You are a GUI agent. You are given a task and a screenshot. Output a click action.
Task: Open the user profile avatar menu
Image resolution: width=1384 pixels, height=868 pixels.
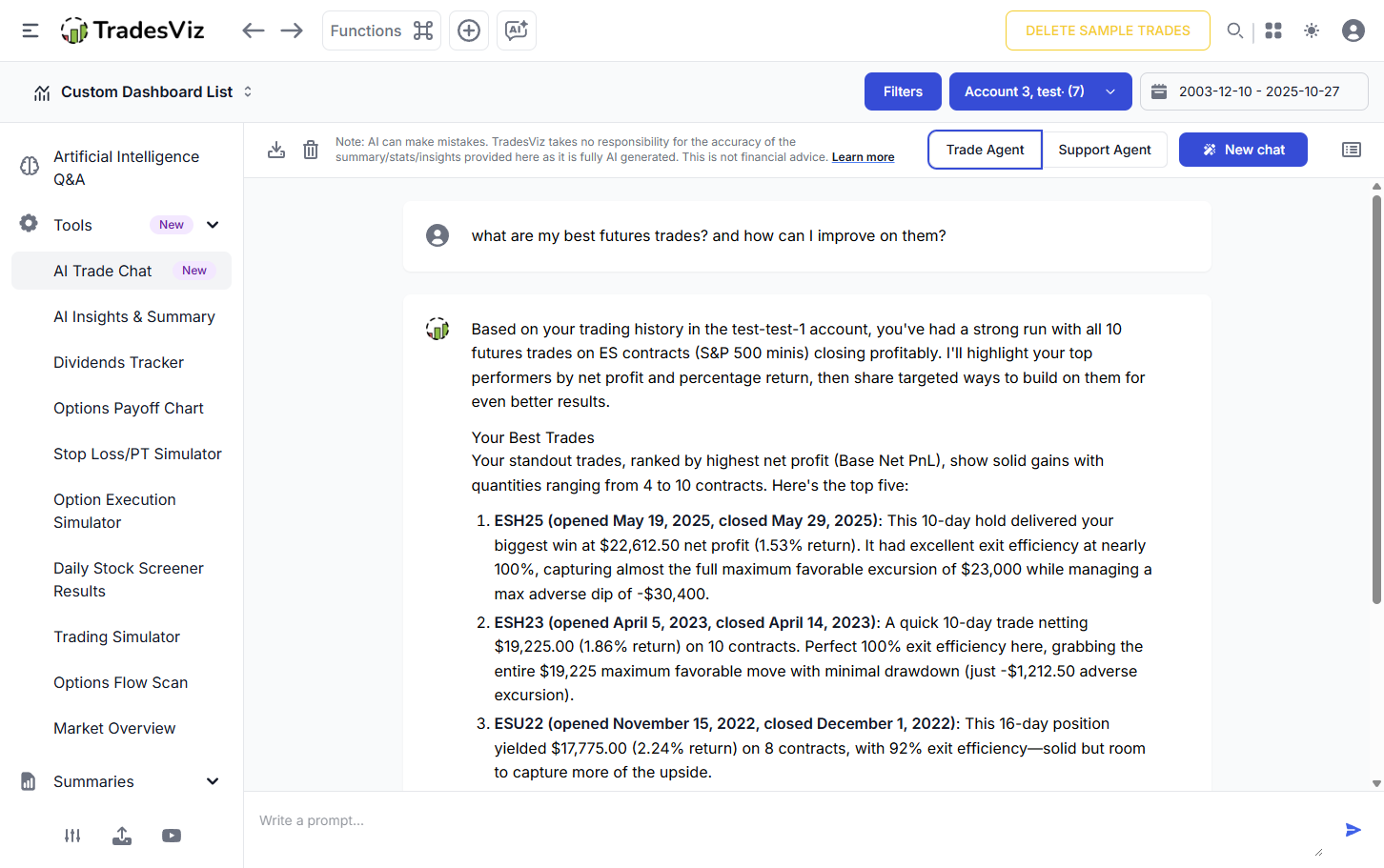tap(1353, 30)
